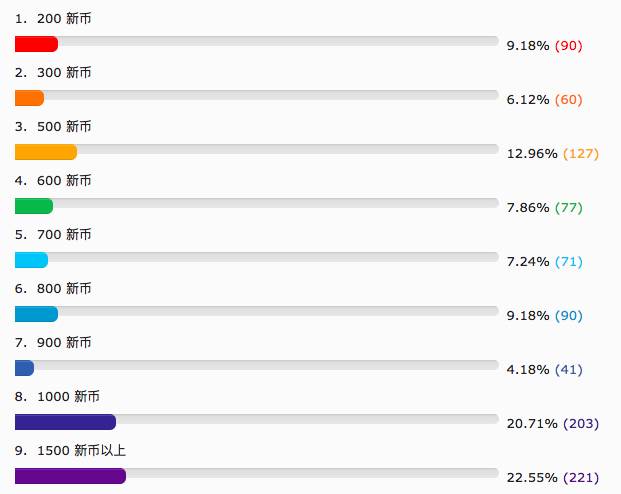Screen dimensions: 621x494
Task: Click the 6.12% percentage text
Action: click(528, 100)
